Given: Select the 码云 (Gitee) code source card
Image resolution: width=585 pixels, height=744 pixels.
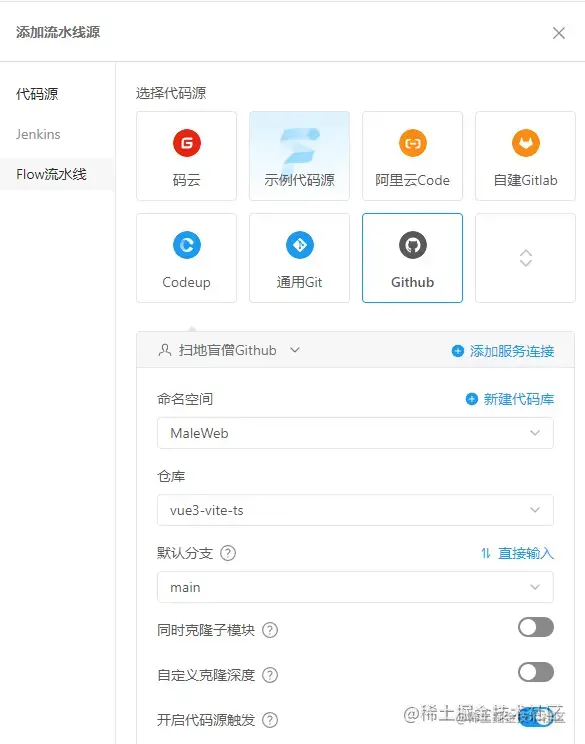Looking at the screenshot, I should (x=186, y=156).
